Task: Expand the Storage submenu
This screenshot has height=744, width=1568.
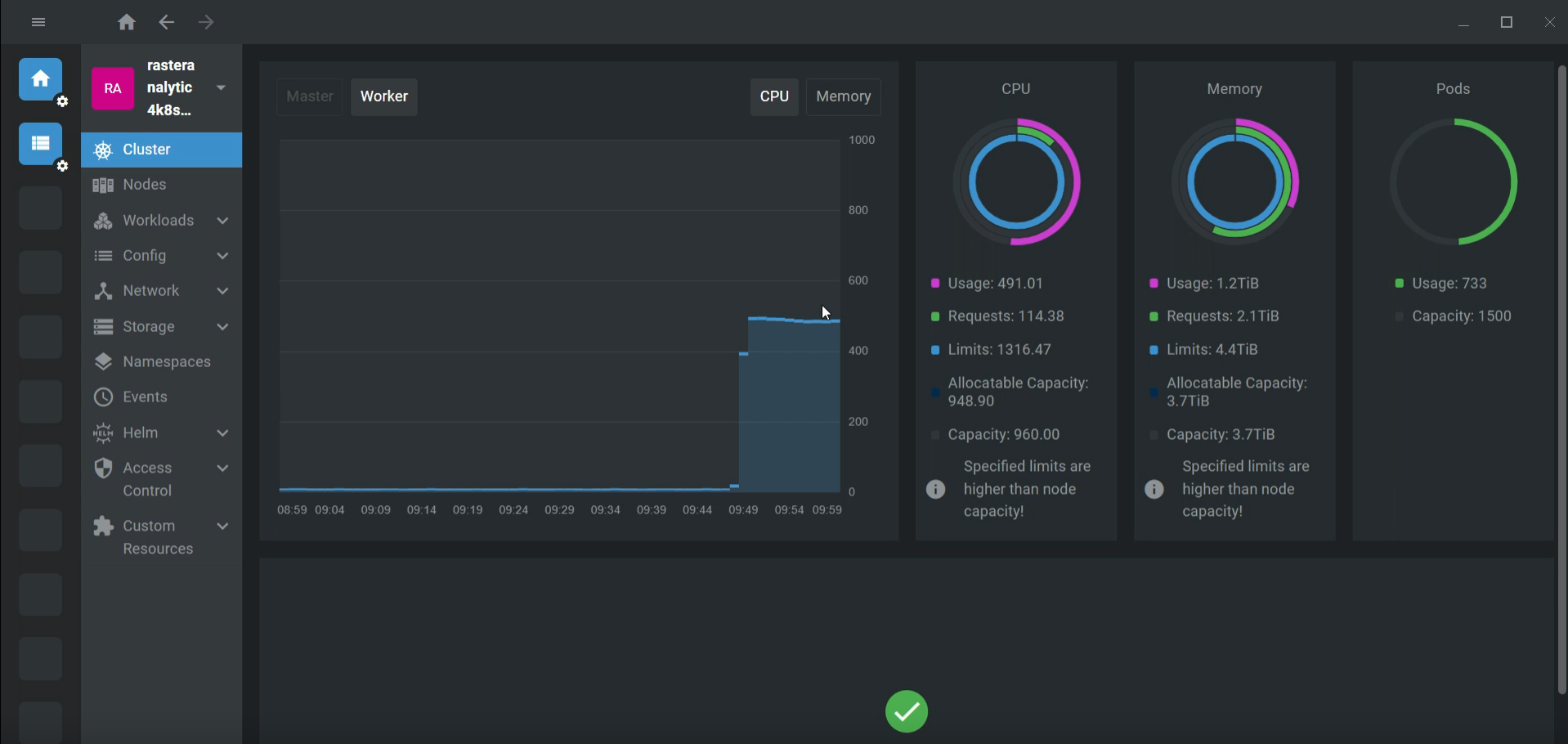Action: click(147, 326)
